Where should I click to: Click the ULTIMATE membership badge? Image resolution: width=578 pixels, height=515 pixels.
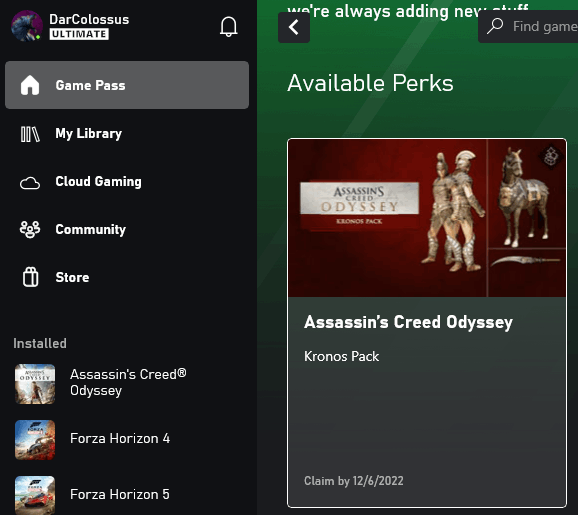79,34
